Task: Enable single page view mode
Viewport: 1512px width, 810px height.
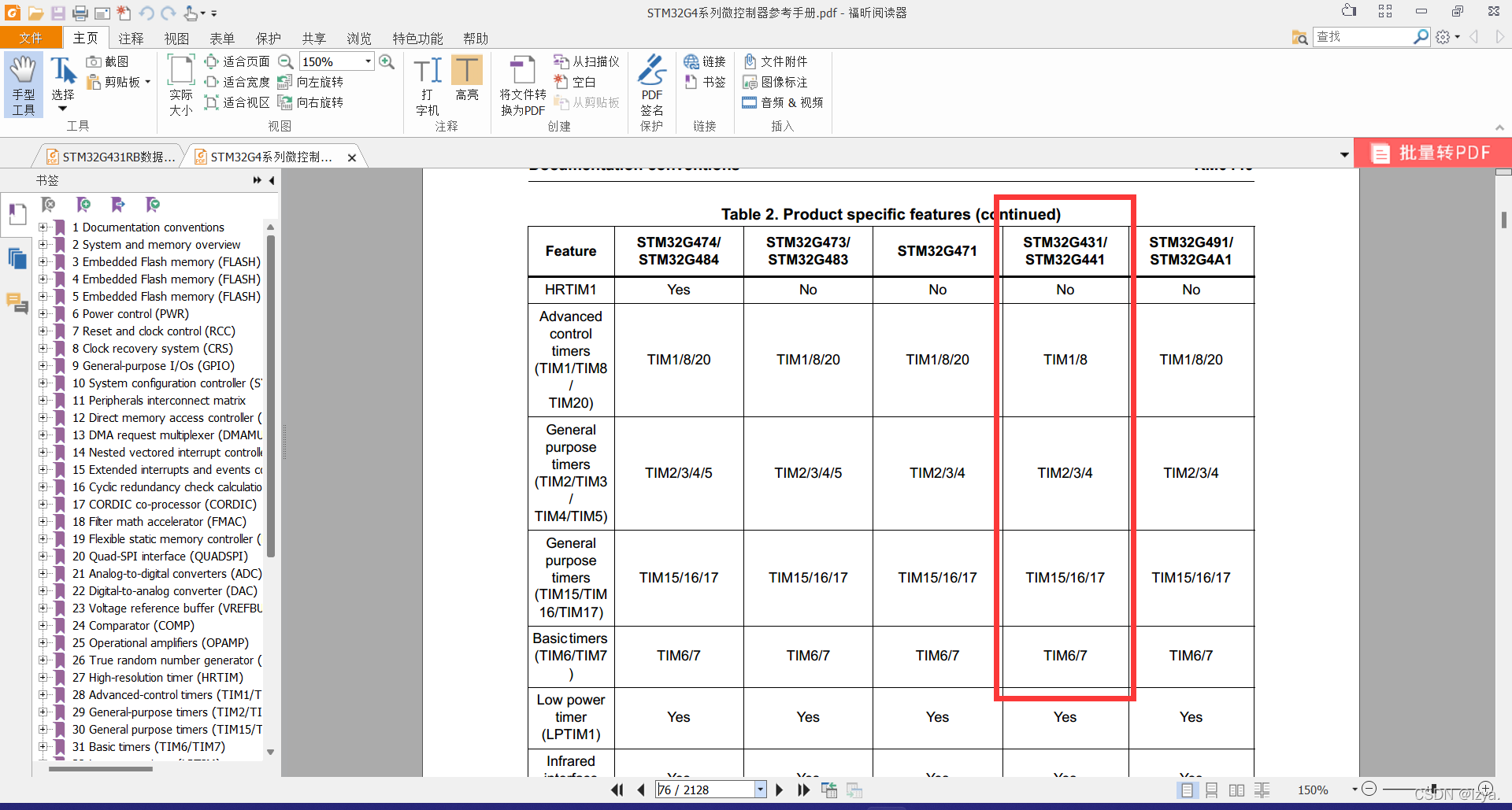Action: (1187, 790)
